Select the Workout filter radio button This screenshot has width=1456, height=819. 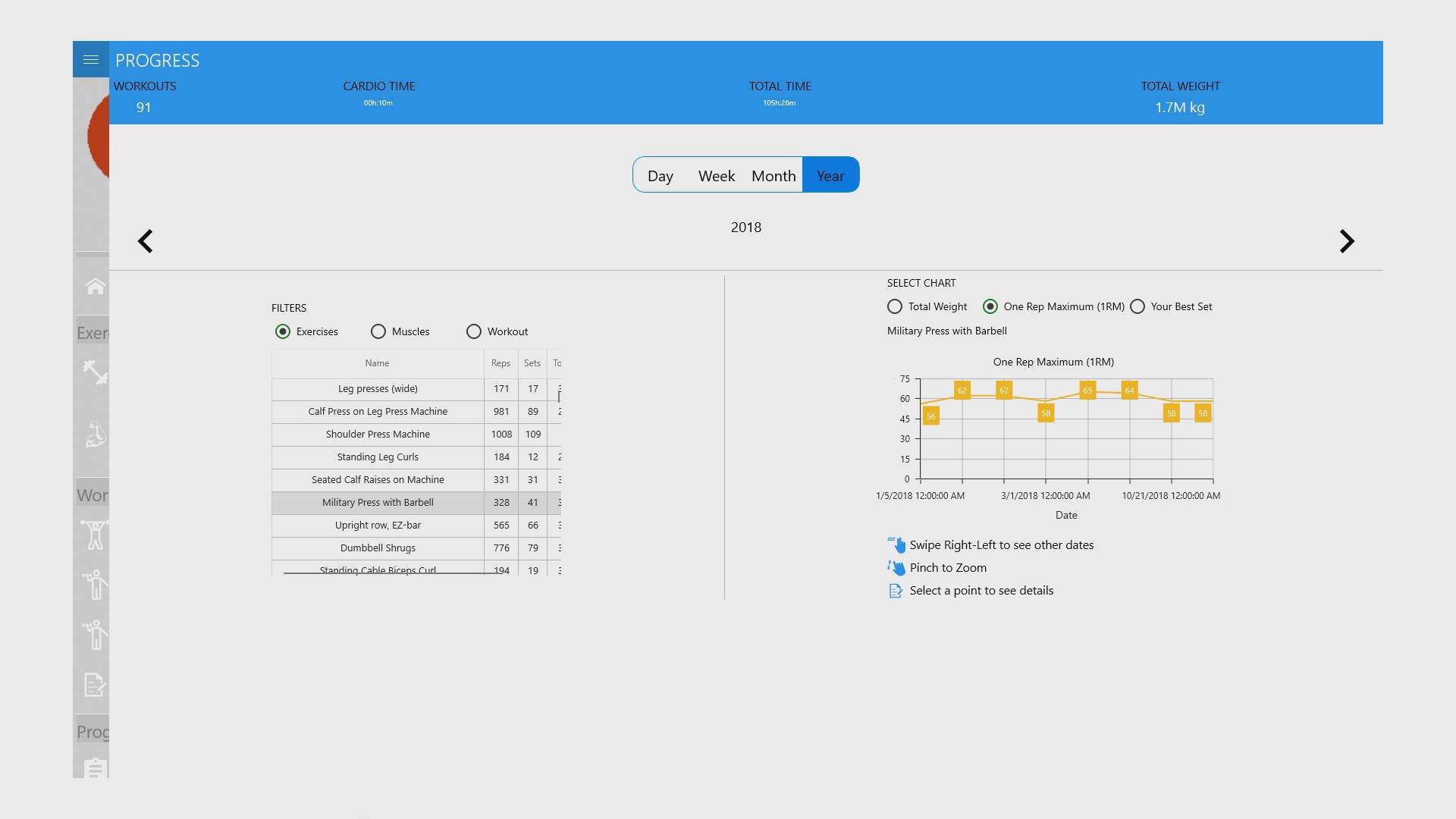point(474,331)
